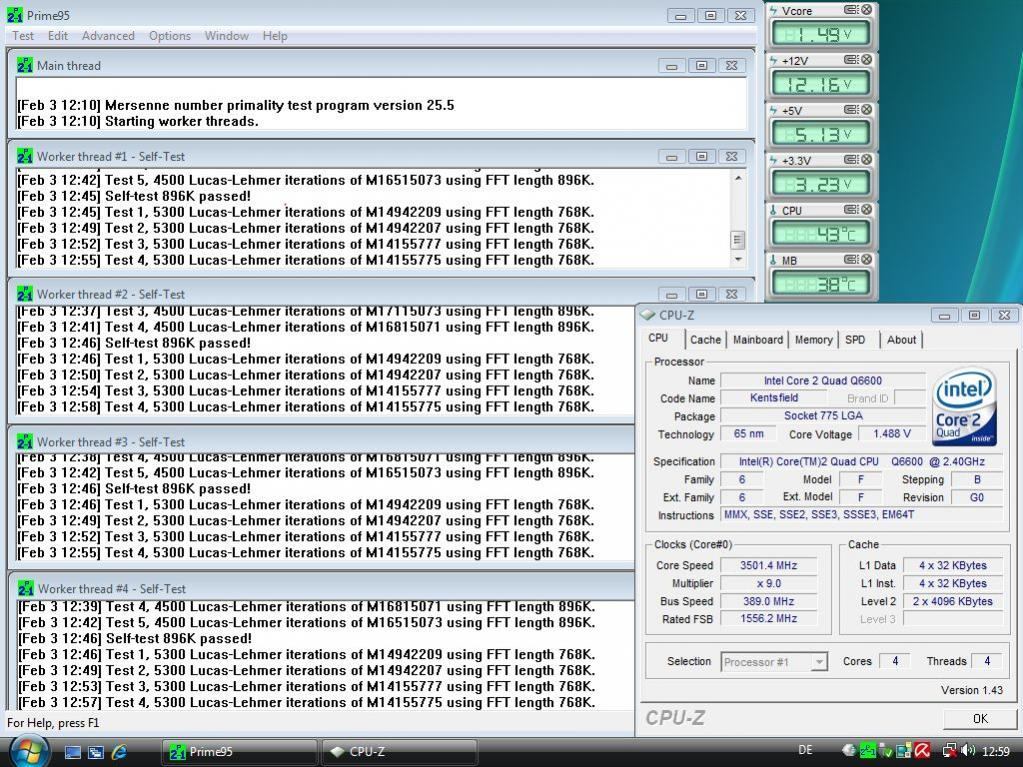This screenshot has width=1023, height=767.
Task: Click the Worker thread #2 window icon
Action: (x=25, y=294)
